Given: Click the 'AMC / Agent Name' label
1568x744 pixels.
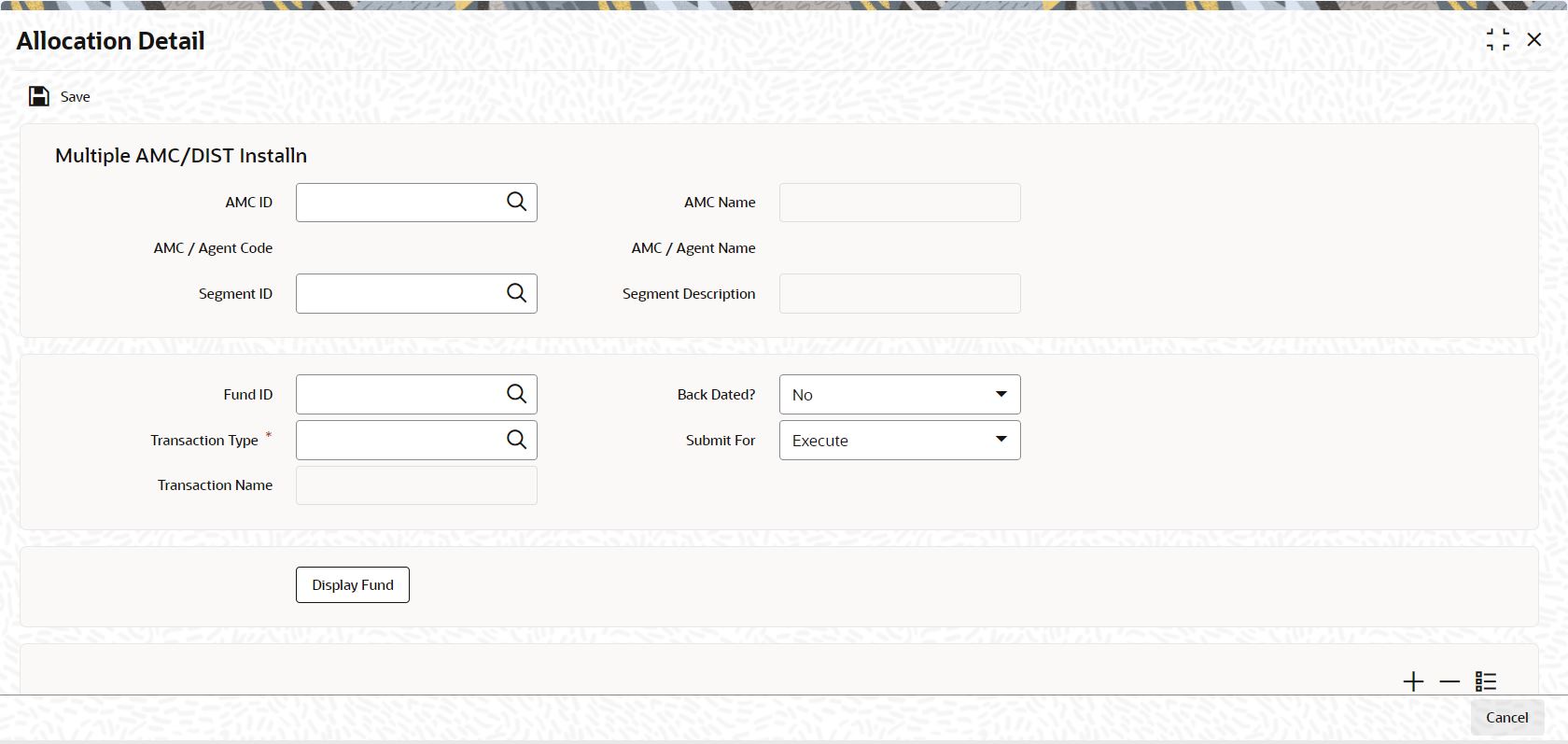Looking at the screenshot, I should 693,248.
